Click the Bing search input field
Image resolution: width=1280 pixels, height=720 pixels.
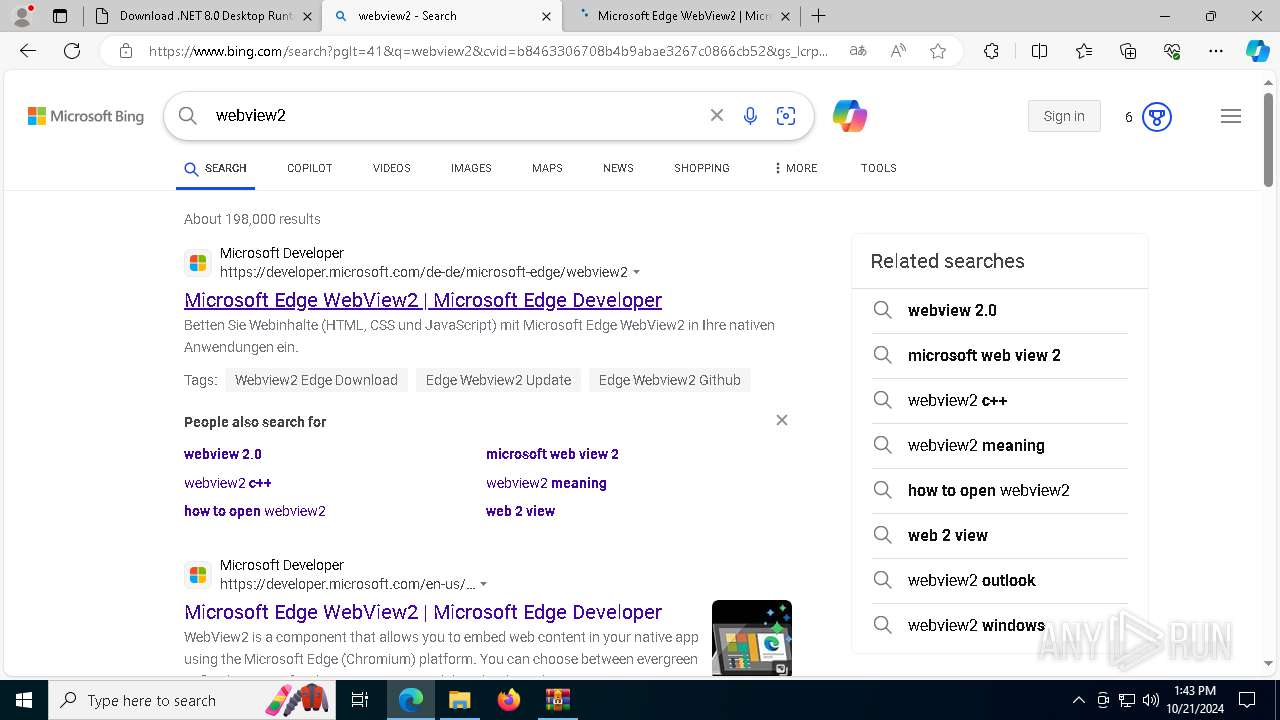point(455,116)
